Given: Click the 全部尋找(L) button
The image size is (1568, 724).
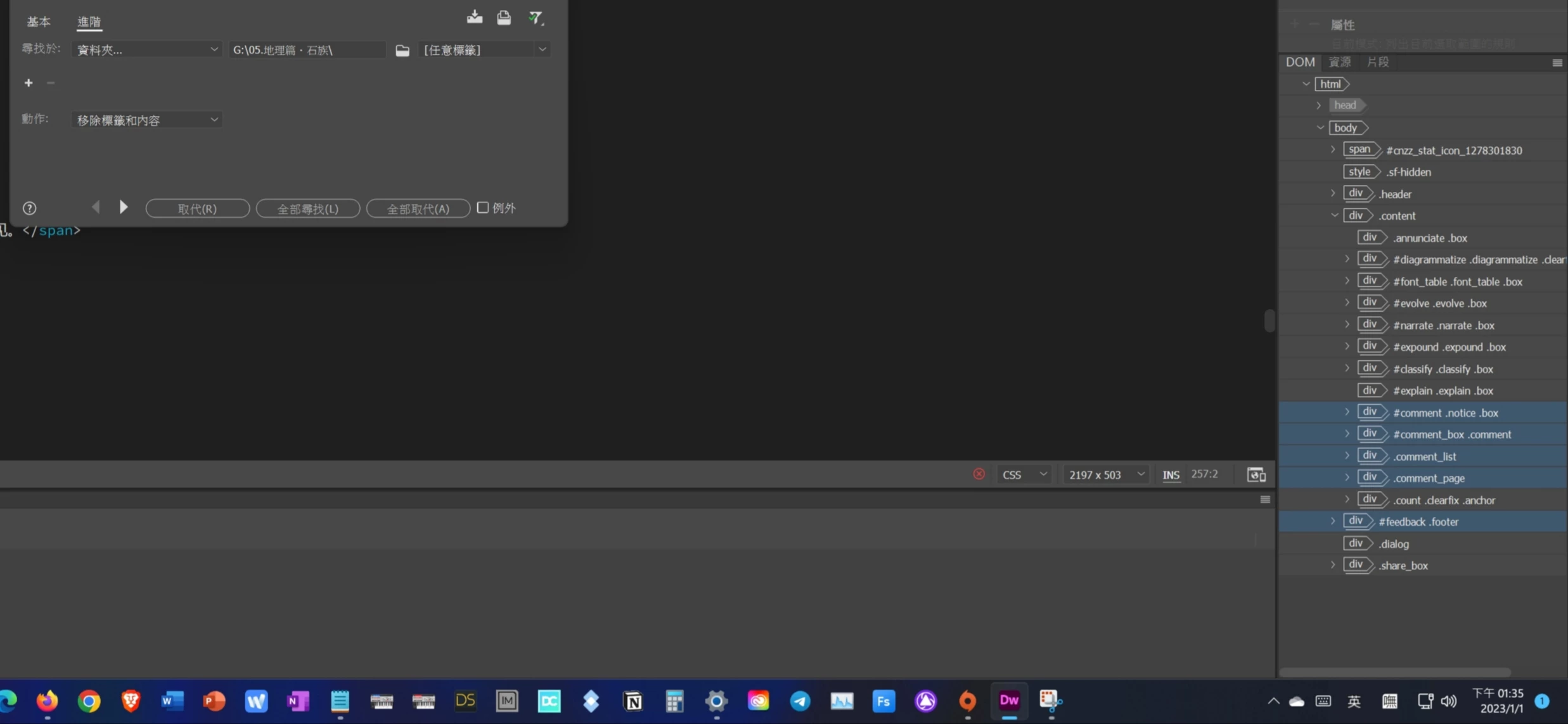Looking at the screenshot, I should 308,208.
